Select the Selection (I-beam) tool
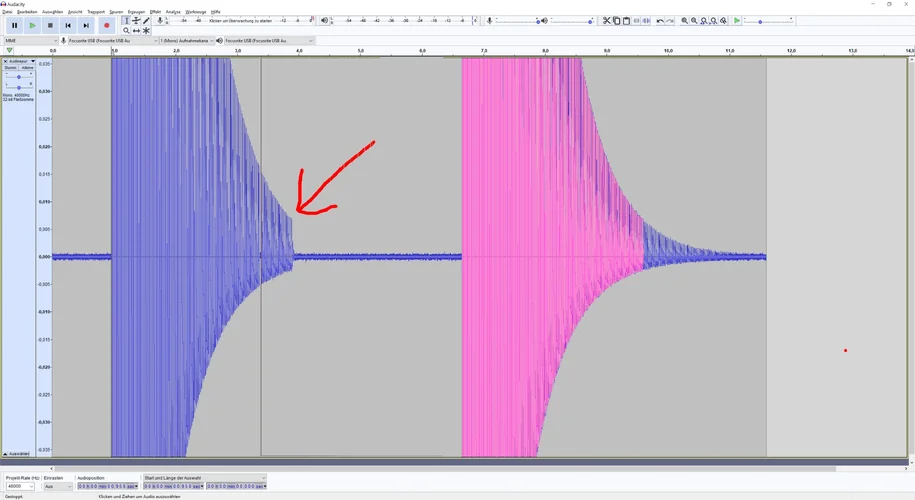Screen dimensions: 915x500 [125, 20]
